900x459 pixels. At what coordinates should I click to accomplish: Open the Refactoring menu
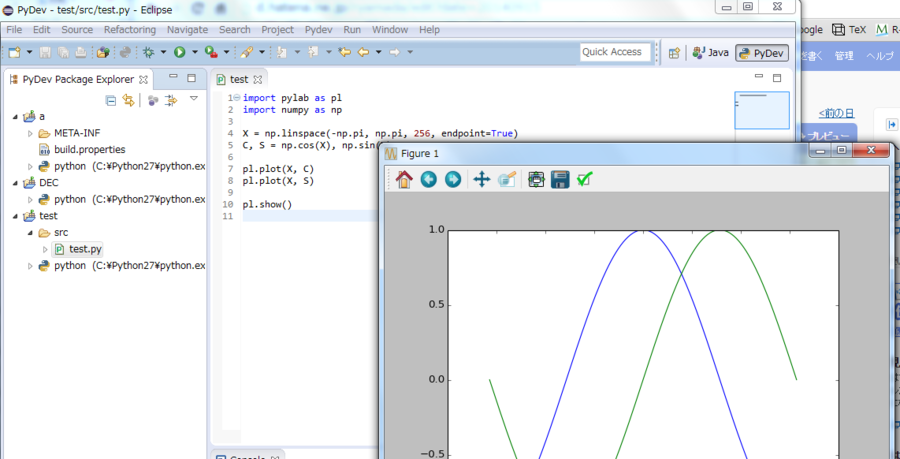[x=130, y=30]
